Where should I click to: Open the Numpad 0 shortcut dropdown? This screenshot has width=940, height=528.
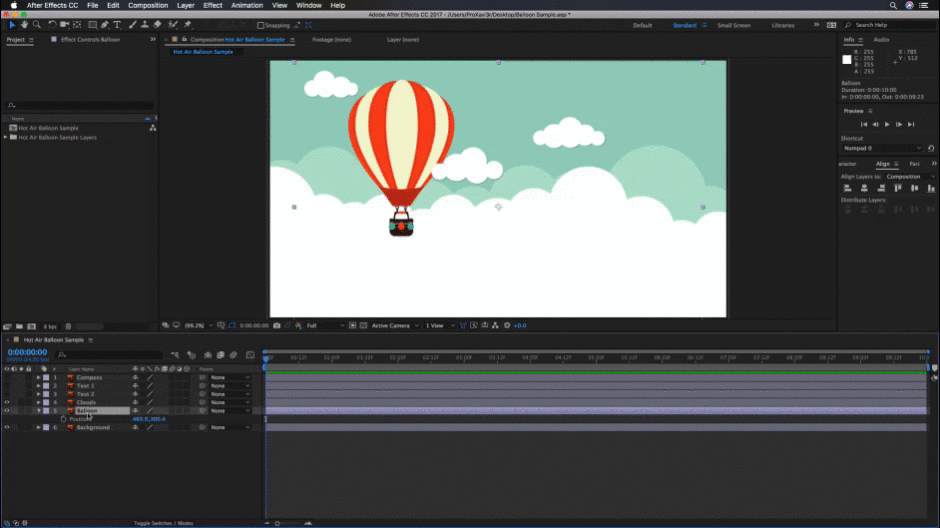[x=881, y=148]
